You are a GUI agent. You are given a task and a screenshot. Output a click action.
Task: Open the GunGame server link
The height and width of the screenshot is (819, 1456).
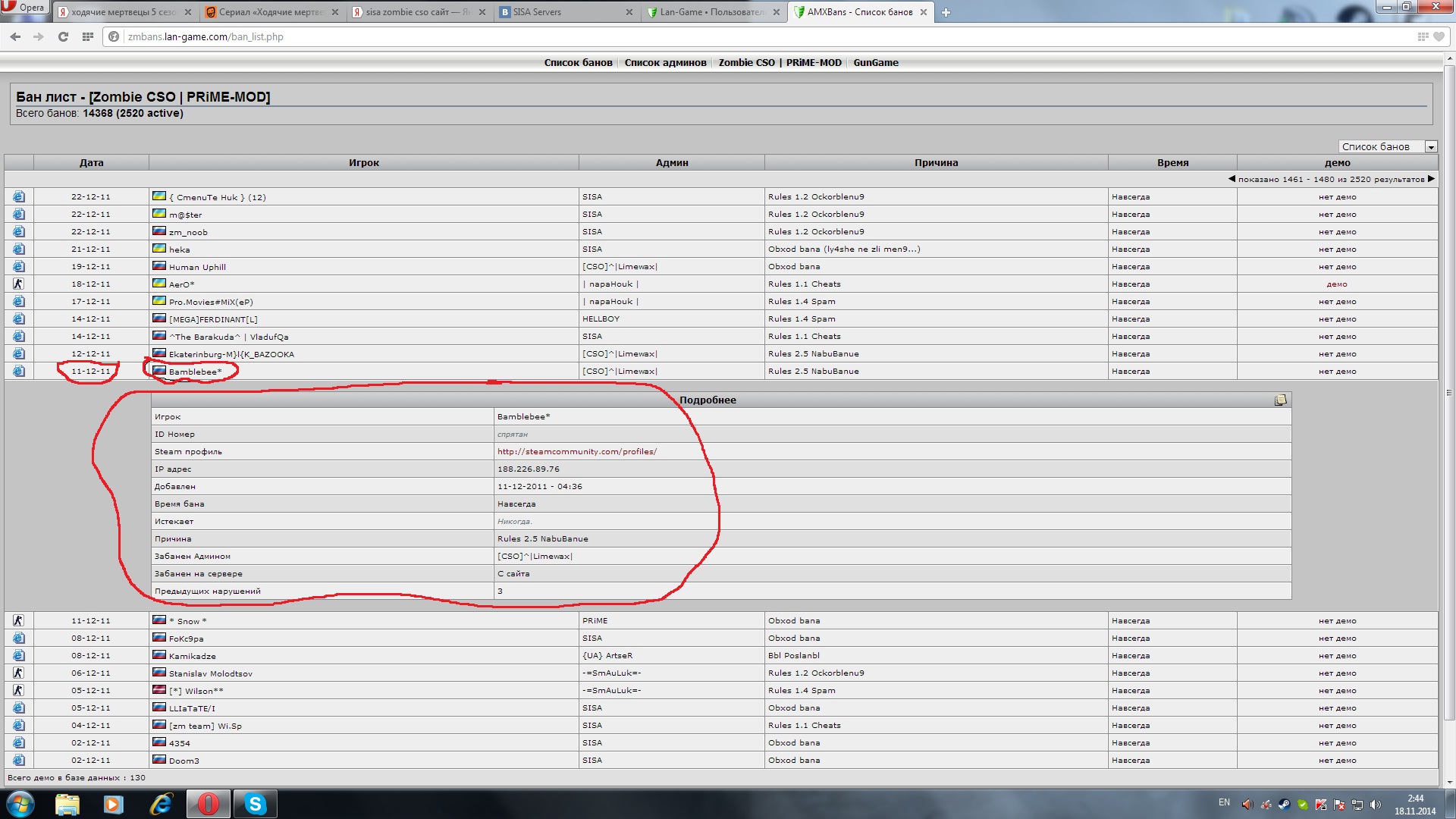coord(875,63)
